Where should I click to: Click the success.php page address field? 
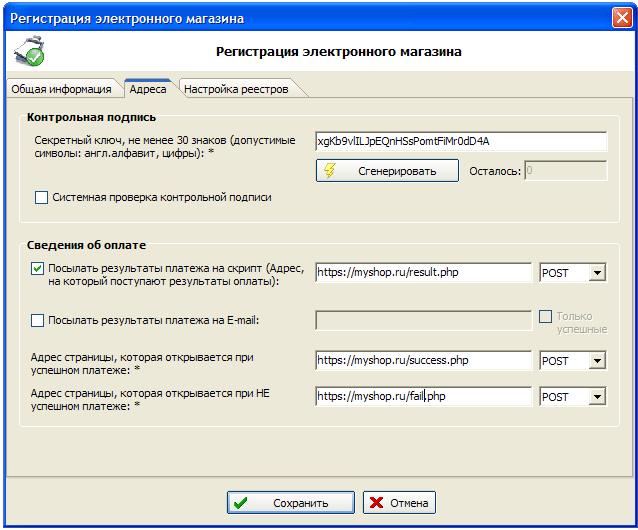click(422, 361)
